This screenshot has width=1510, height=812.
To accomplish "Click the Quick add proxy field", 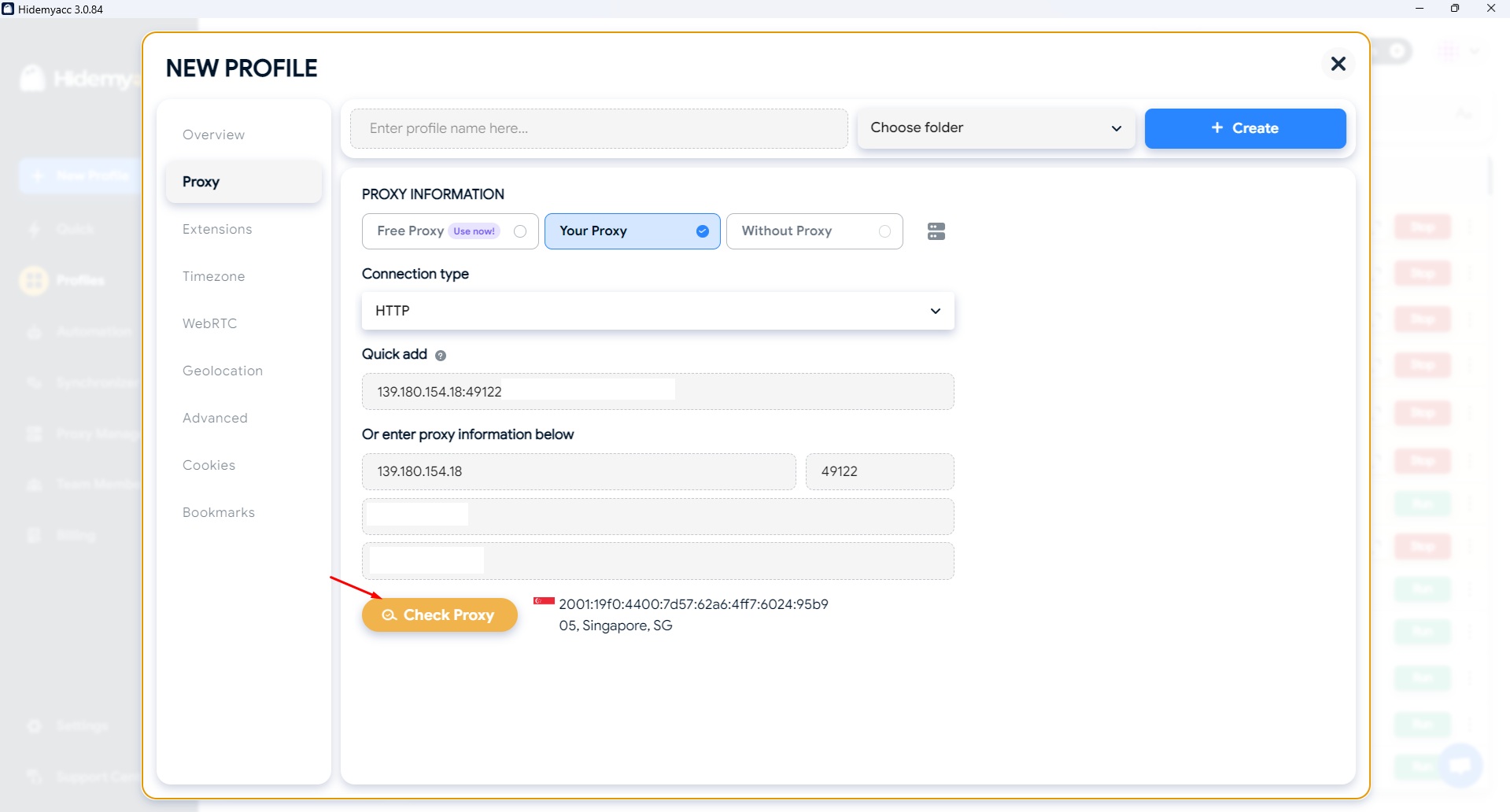I will point(658,391).
